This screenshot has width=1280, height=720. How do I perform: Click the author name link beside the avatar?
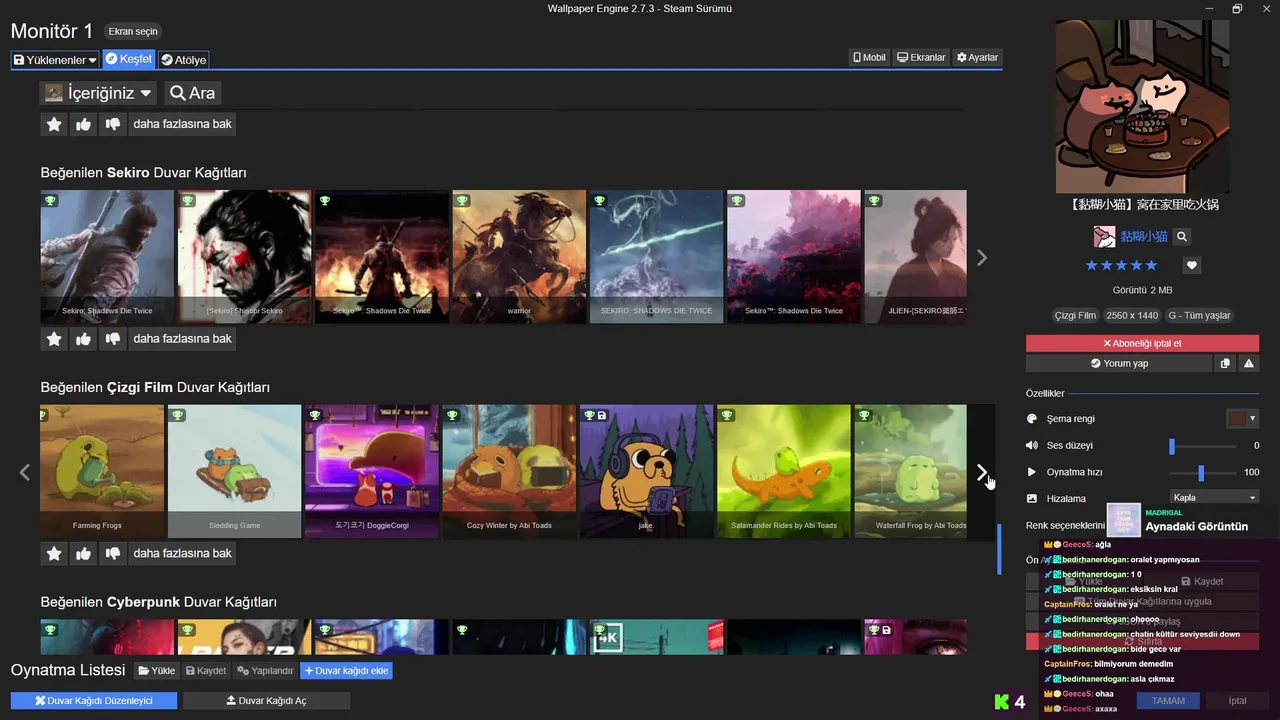pyautogui.click(x=1144, y=237)
